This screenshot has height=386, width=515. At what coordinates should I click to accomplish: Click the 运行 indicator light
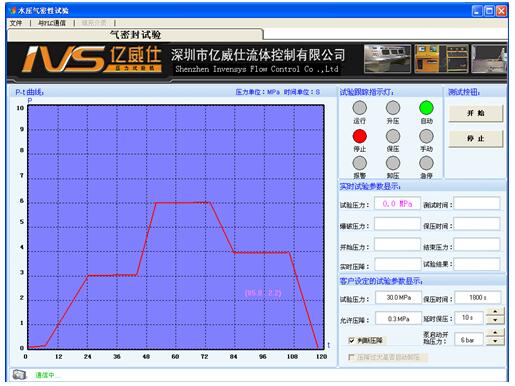[x=360, y=108]
